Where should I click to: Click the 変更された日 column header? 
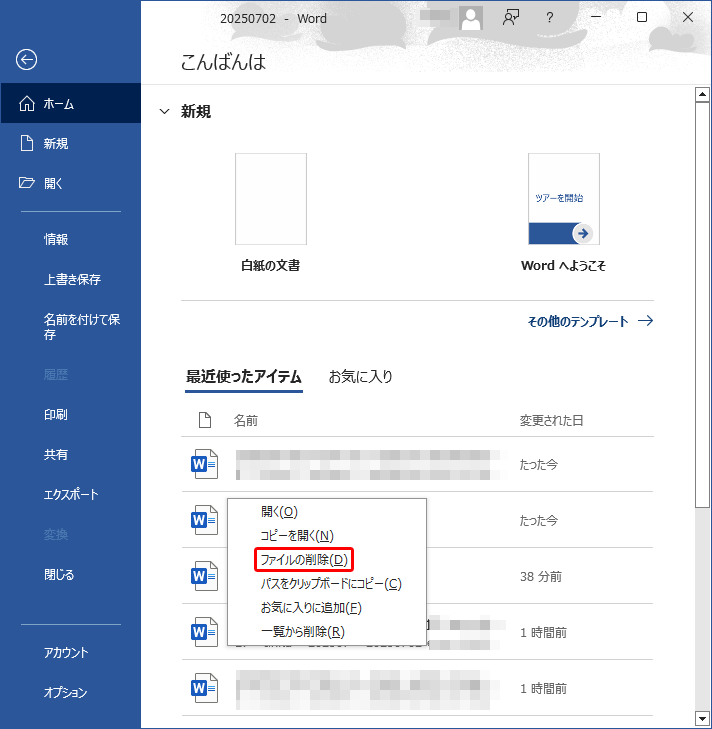(x=552, y=420)
